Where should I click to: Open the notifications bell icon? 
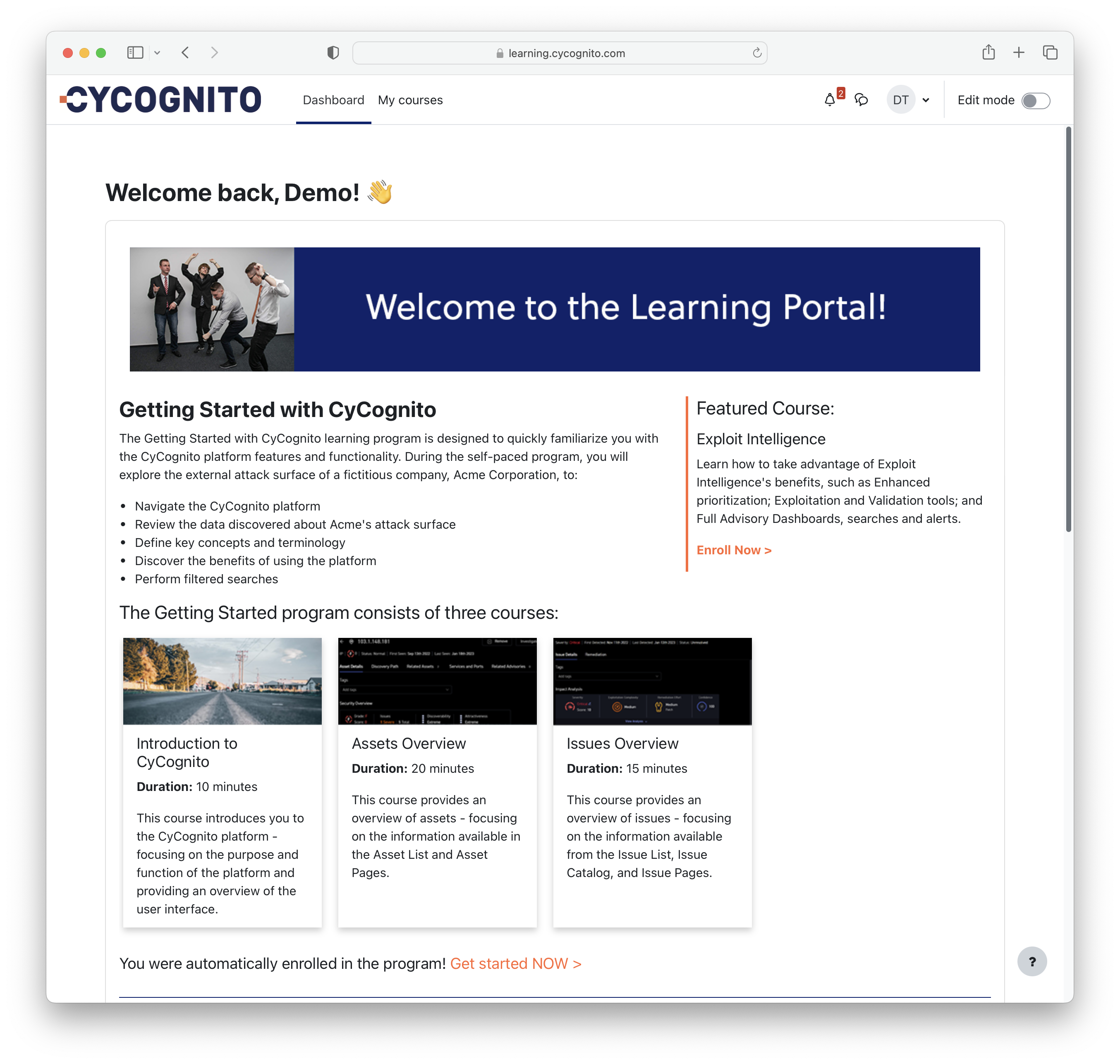[x=830, y=101]
